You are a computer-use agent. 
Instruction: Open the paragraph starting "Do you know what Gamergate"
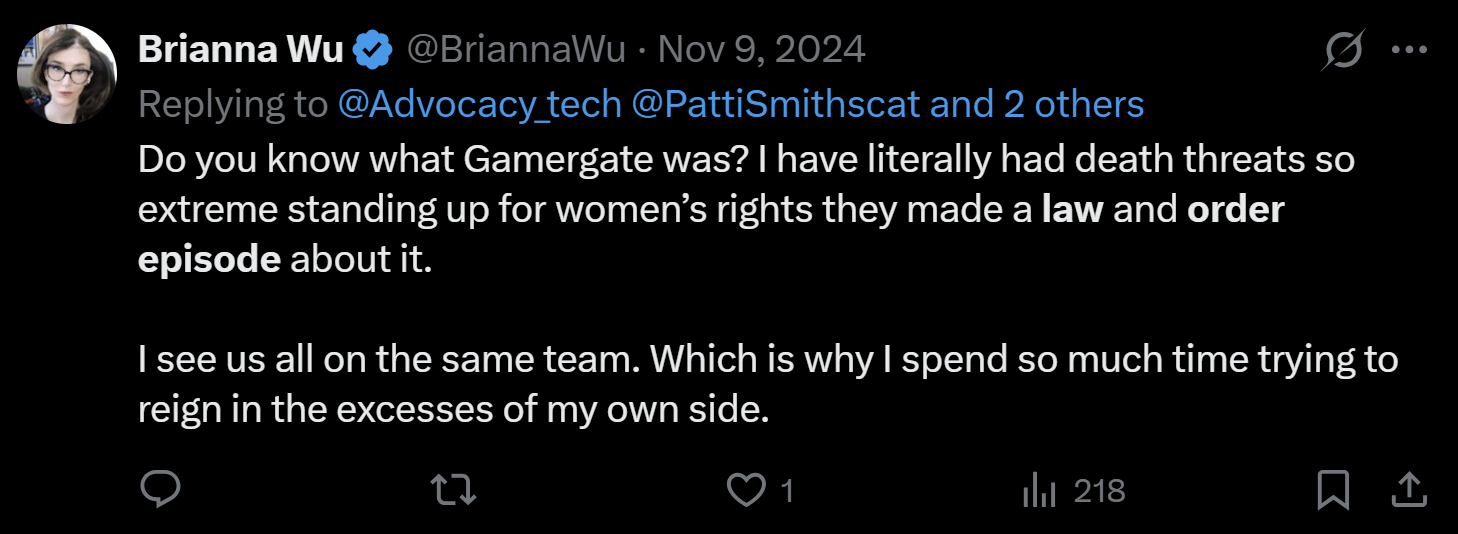746,210
